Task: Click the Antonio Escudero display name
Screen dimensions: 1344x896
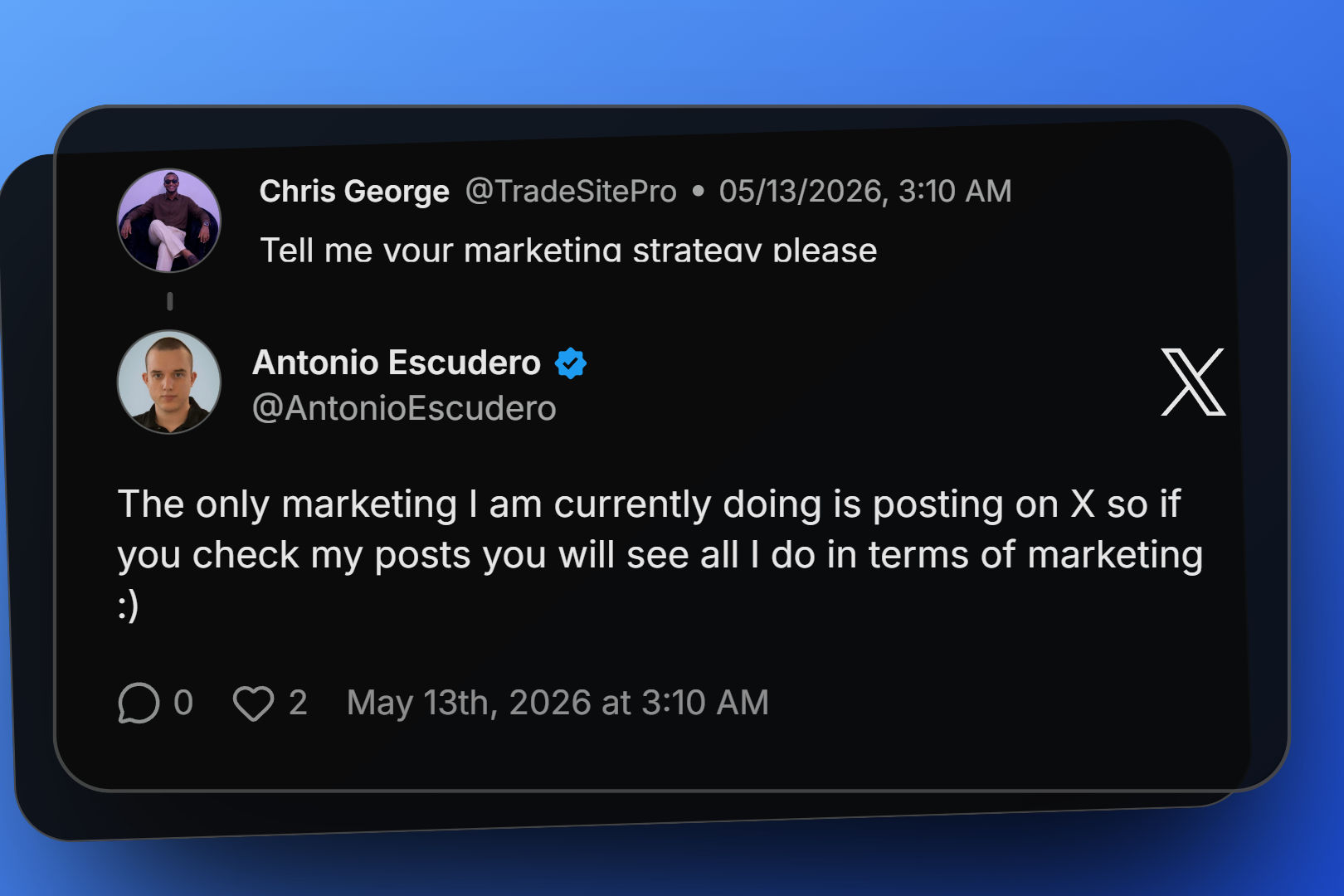Action: click(x=397, y=363)
